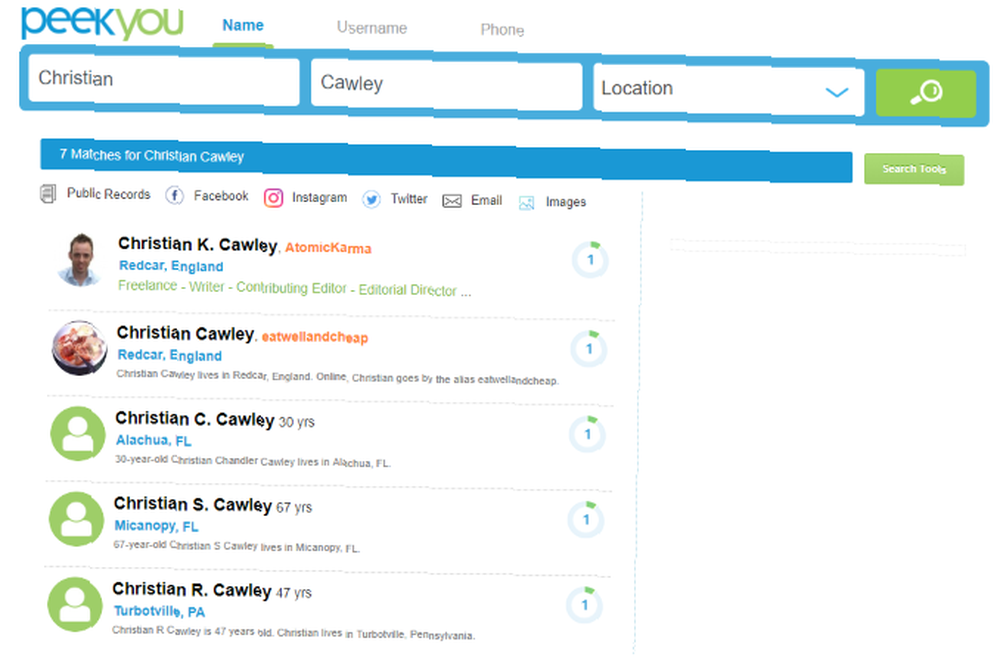The image size is (1000, 663).
Task: Click green avatar of Christian S. Cawley
Action: click(x=77, y=519)
